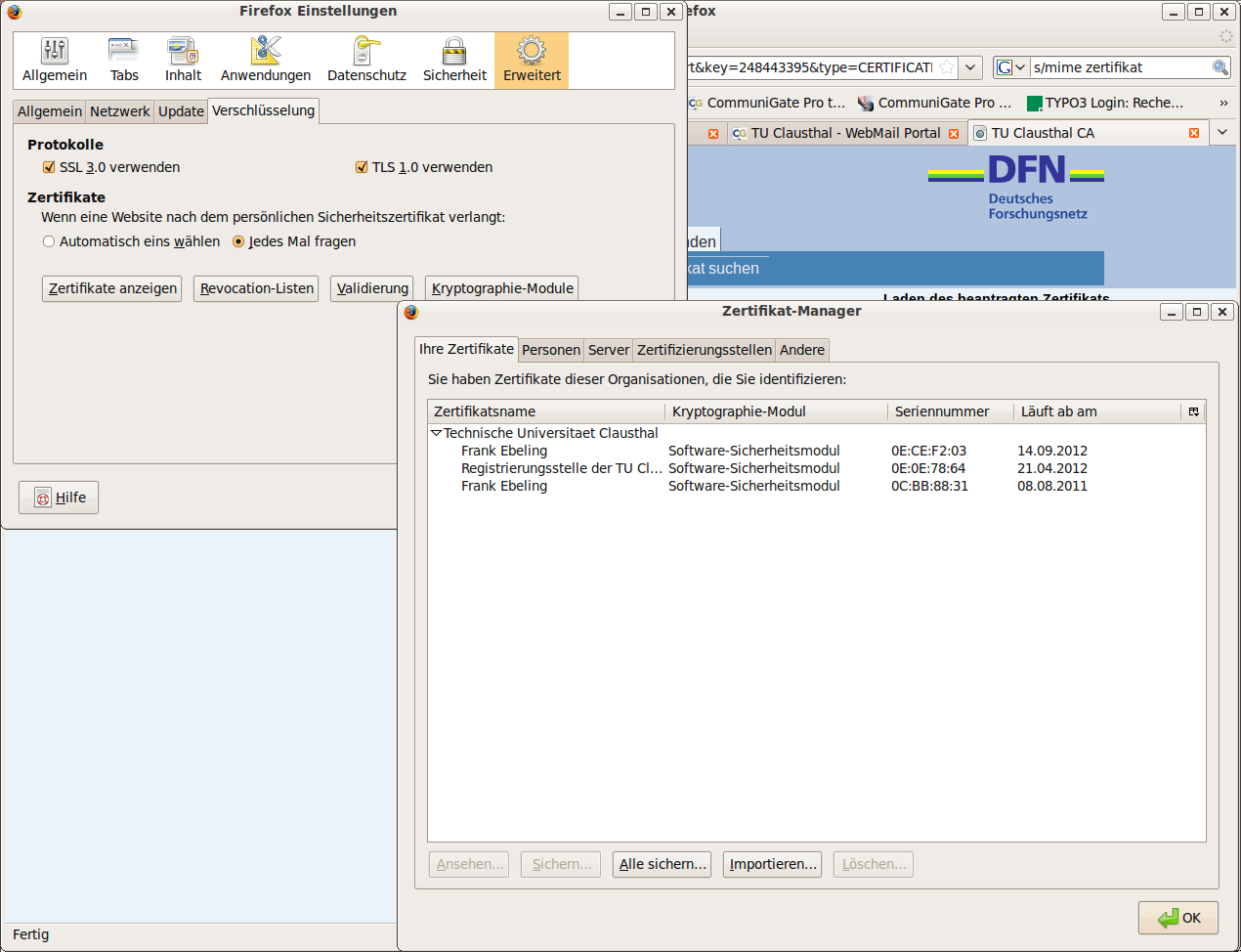1241x952 pixels.
Task: Click the column picker icon in certificate table
Action: pyautogui.click(x=1193, y=411)
